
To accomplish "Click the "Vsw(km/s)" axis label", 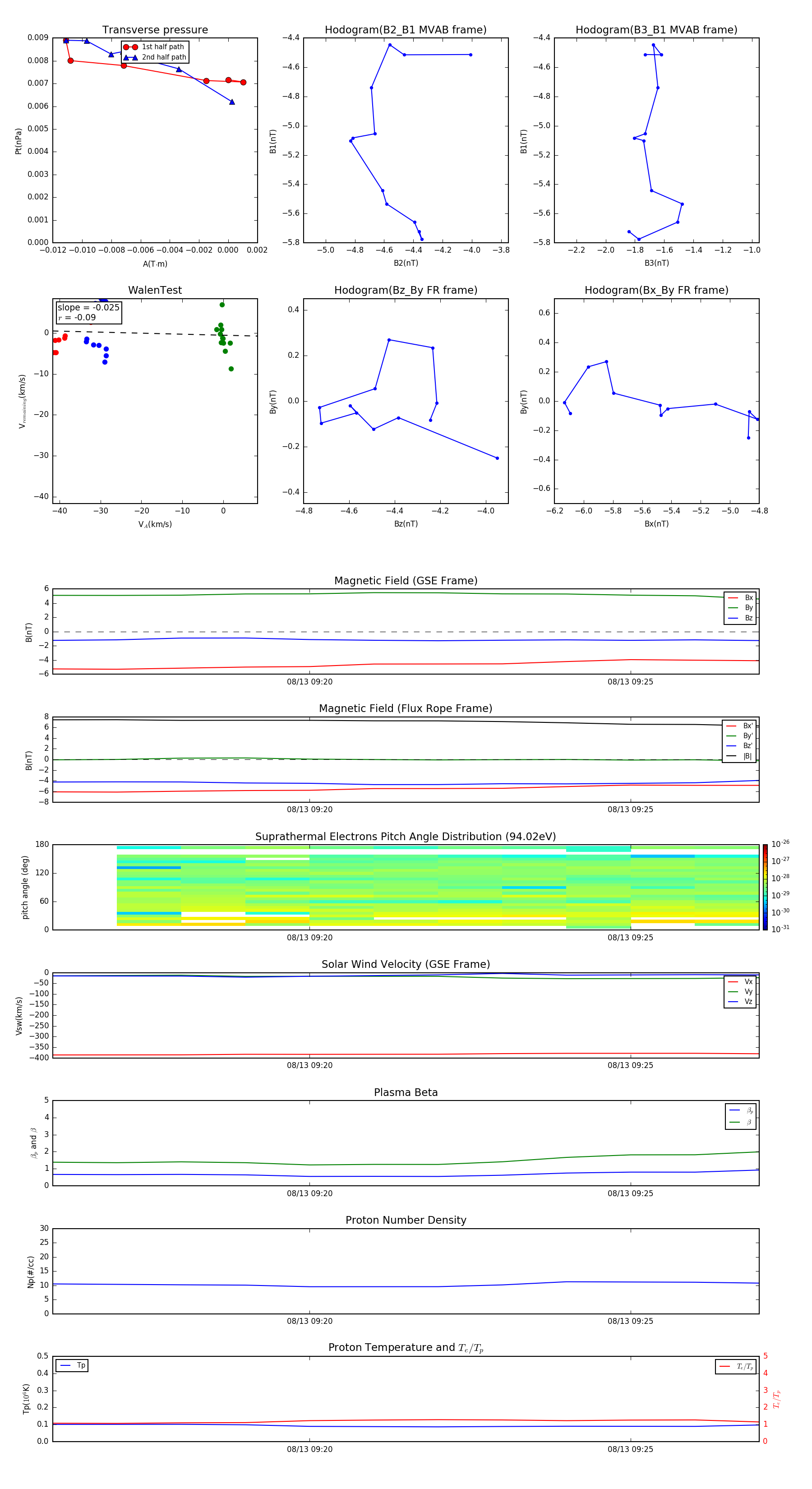I will [x=18, y=1016].
